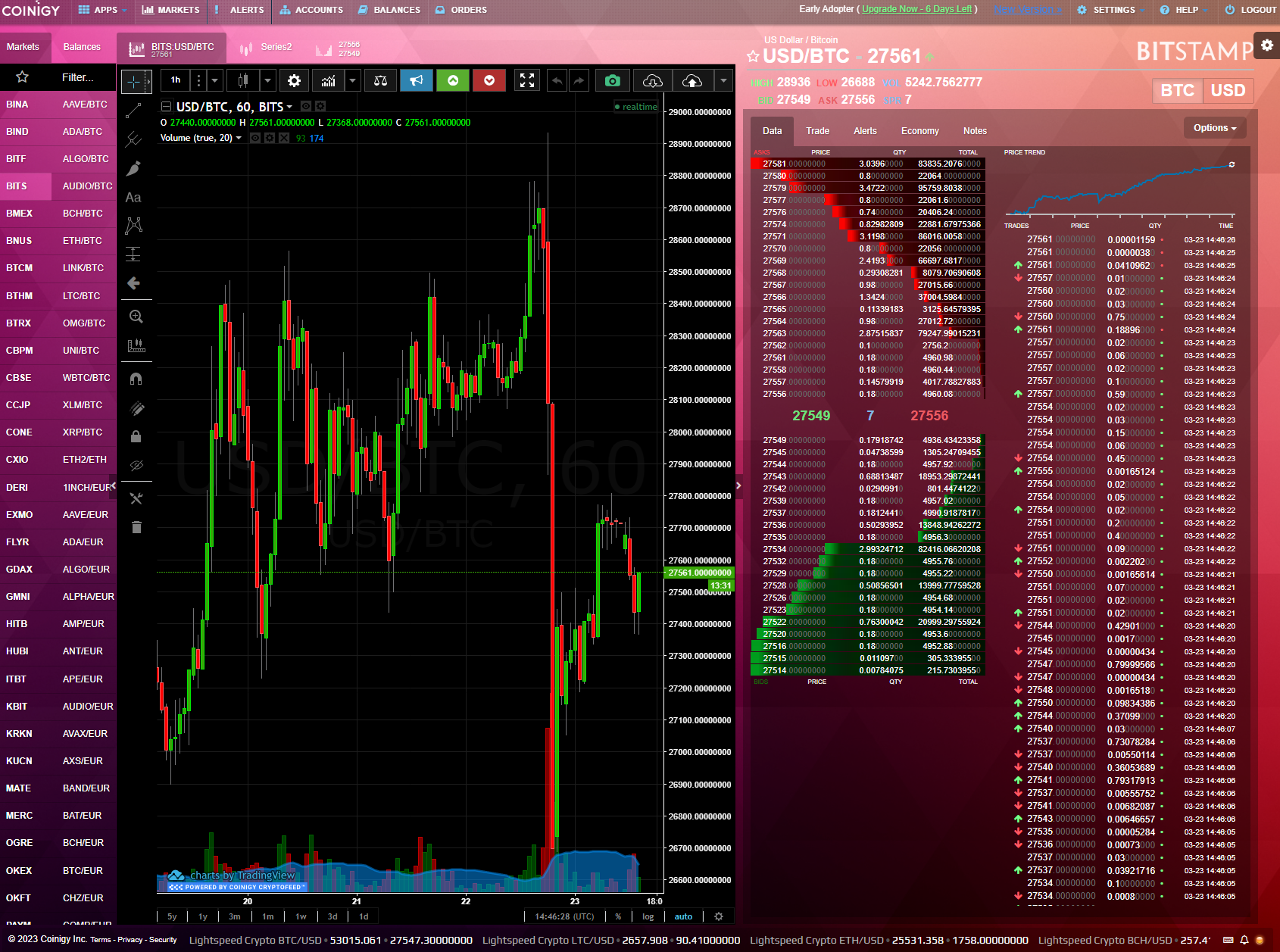The image size is (1280, 952).
Task: Toggle hide all drawings eye icon
Action: 136,466
